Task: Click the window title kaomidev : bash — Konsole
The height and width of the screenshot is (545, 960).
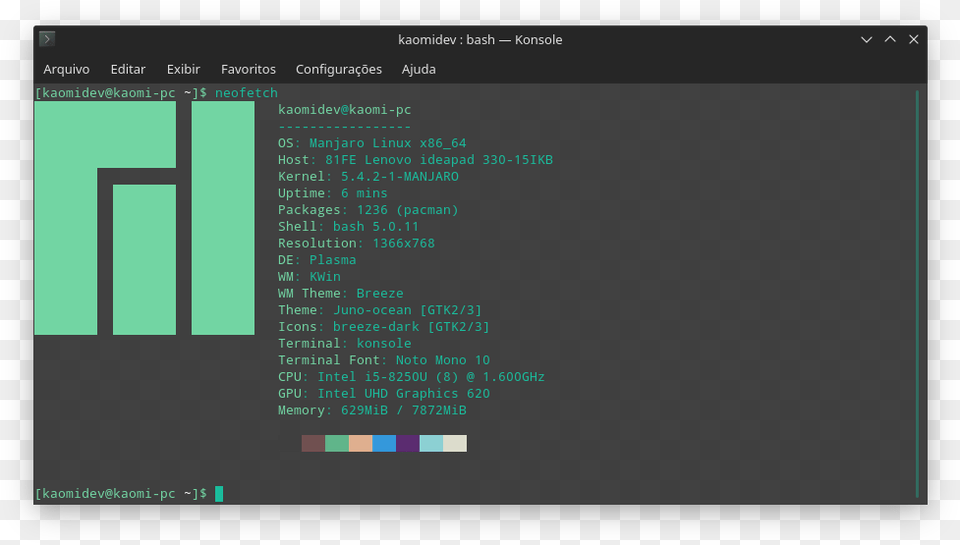Action: (480, 39)
